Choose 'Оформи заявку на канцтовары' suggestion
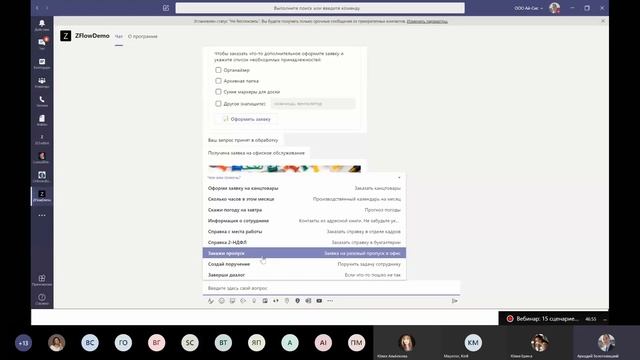This screenshot has width=640, height=360. (x=304, y=188)
